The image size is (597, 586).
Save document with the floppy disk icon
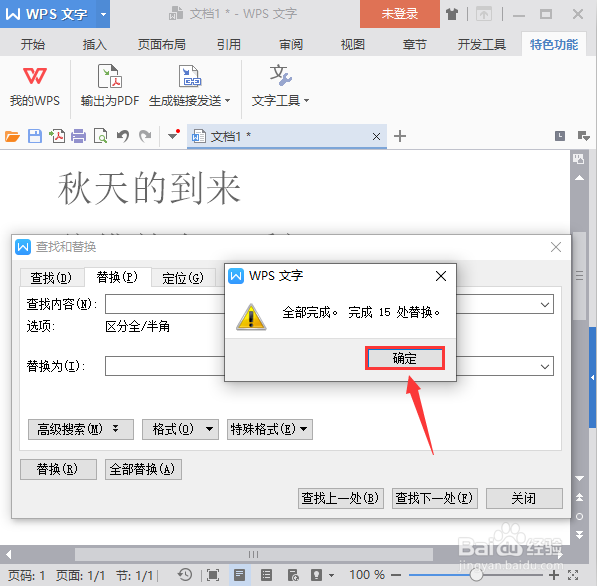pyautogui.click(x=35, y=136)
